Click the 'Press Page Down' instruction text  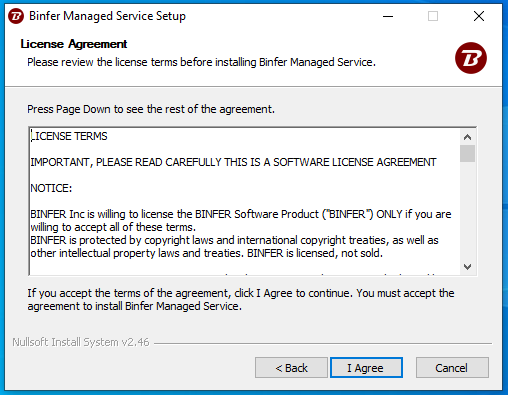151,109
